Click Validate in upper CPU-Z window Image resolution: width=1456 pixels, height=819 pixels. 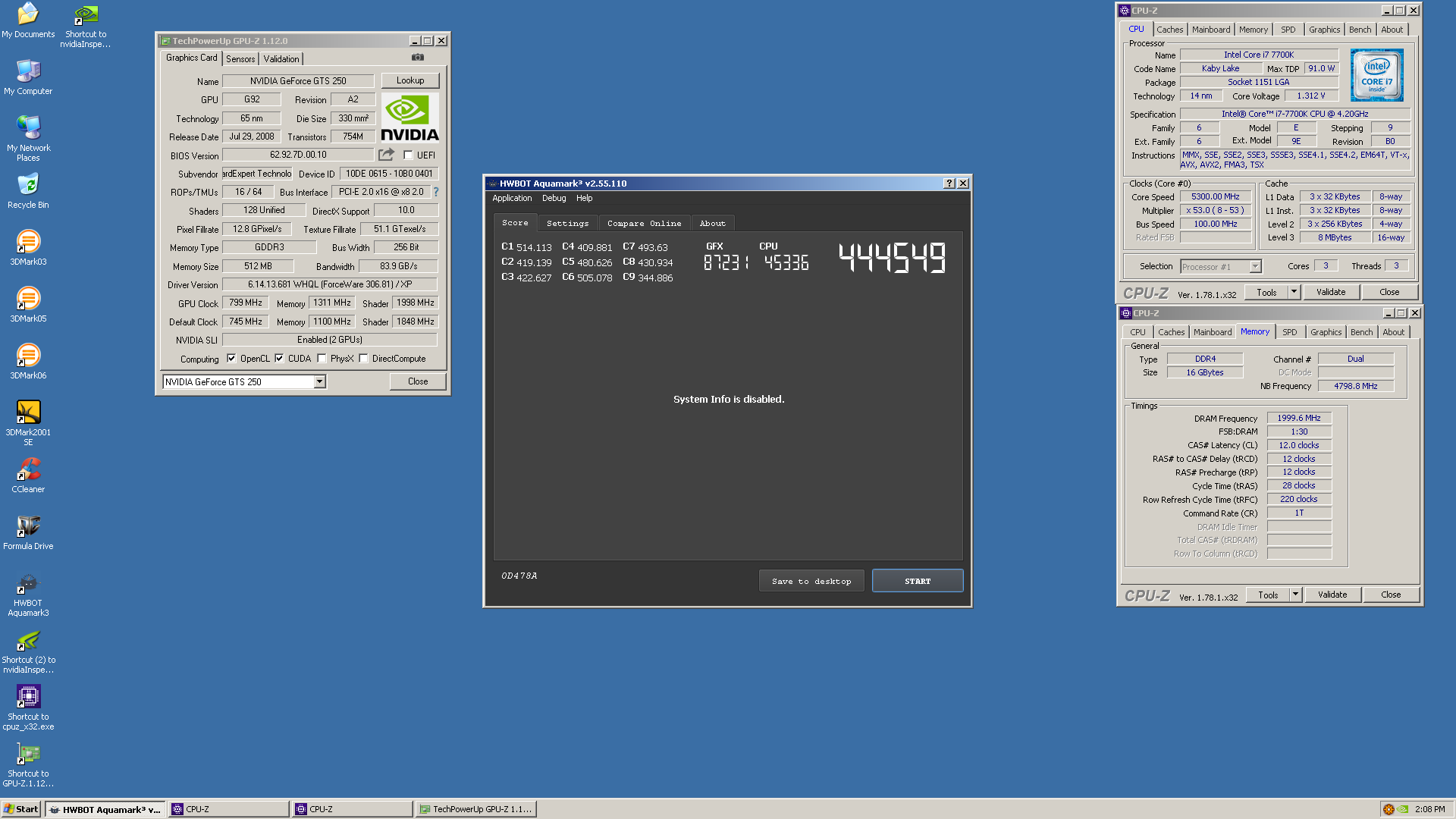1331,292
